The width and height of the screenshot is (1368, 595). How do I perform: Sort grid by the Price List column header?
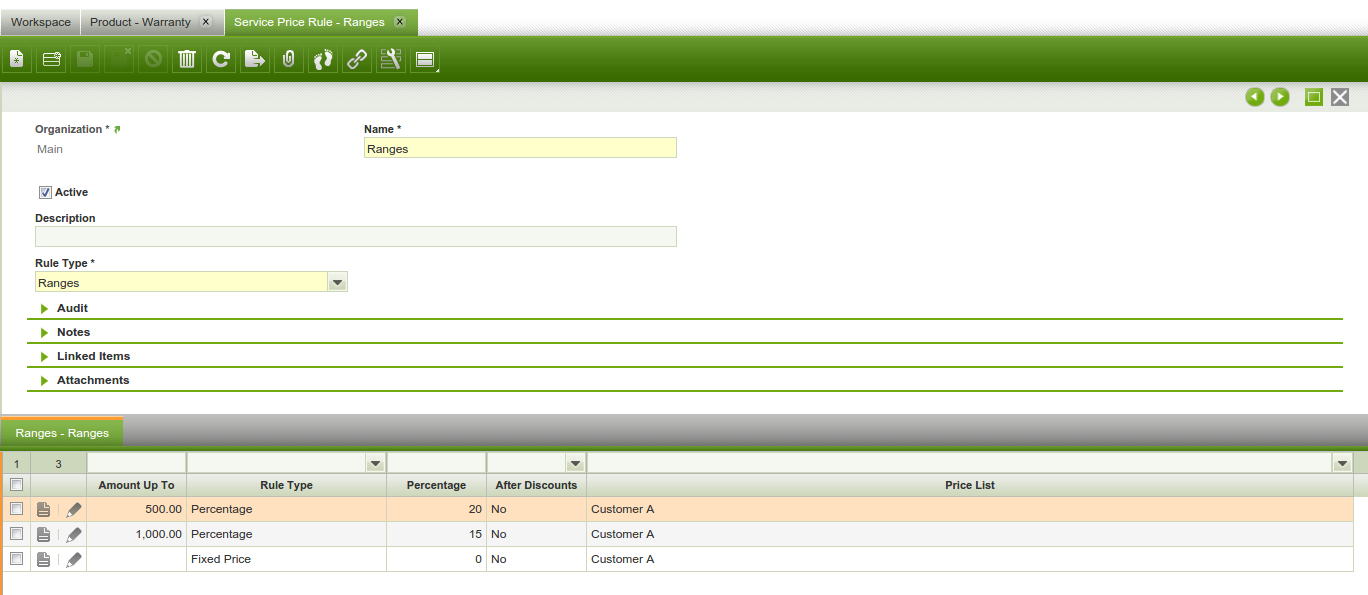[x=969, y=485]
